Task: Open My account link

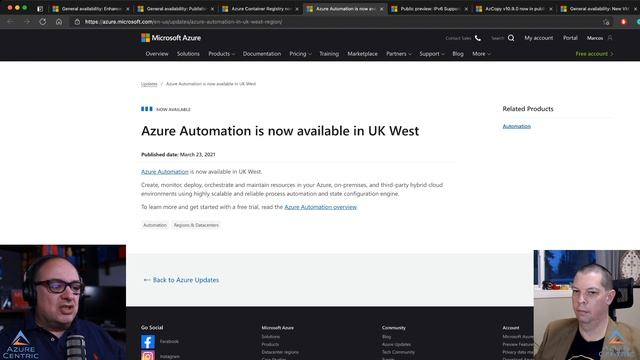Action: tap(538, 38)
